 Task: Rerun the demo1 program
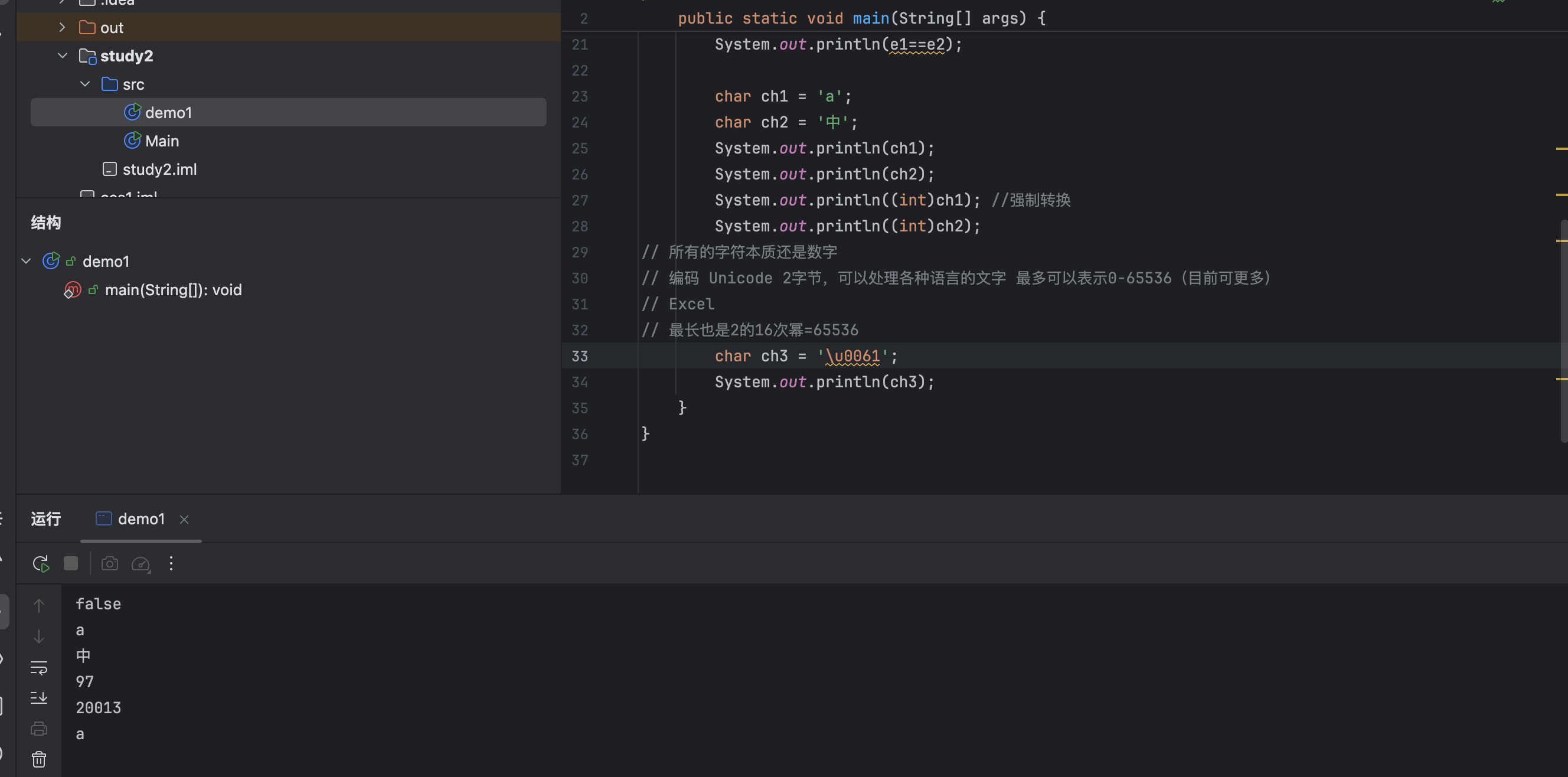pyautogui.click(x=40, y=564)
